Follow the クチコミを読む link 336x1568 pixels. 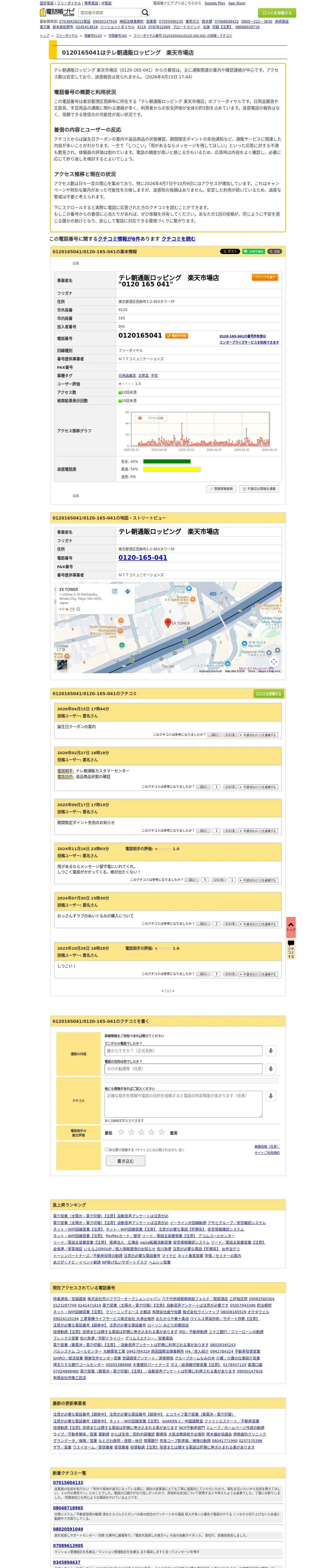(179, 239)
